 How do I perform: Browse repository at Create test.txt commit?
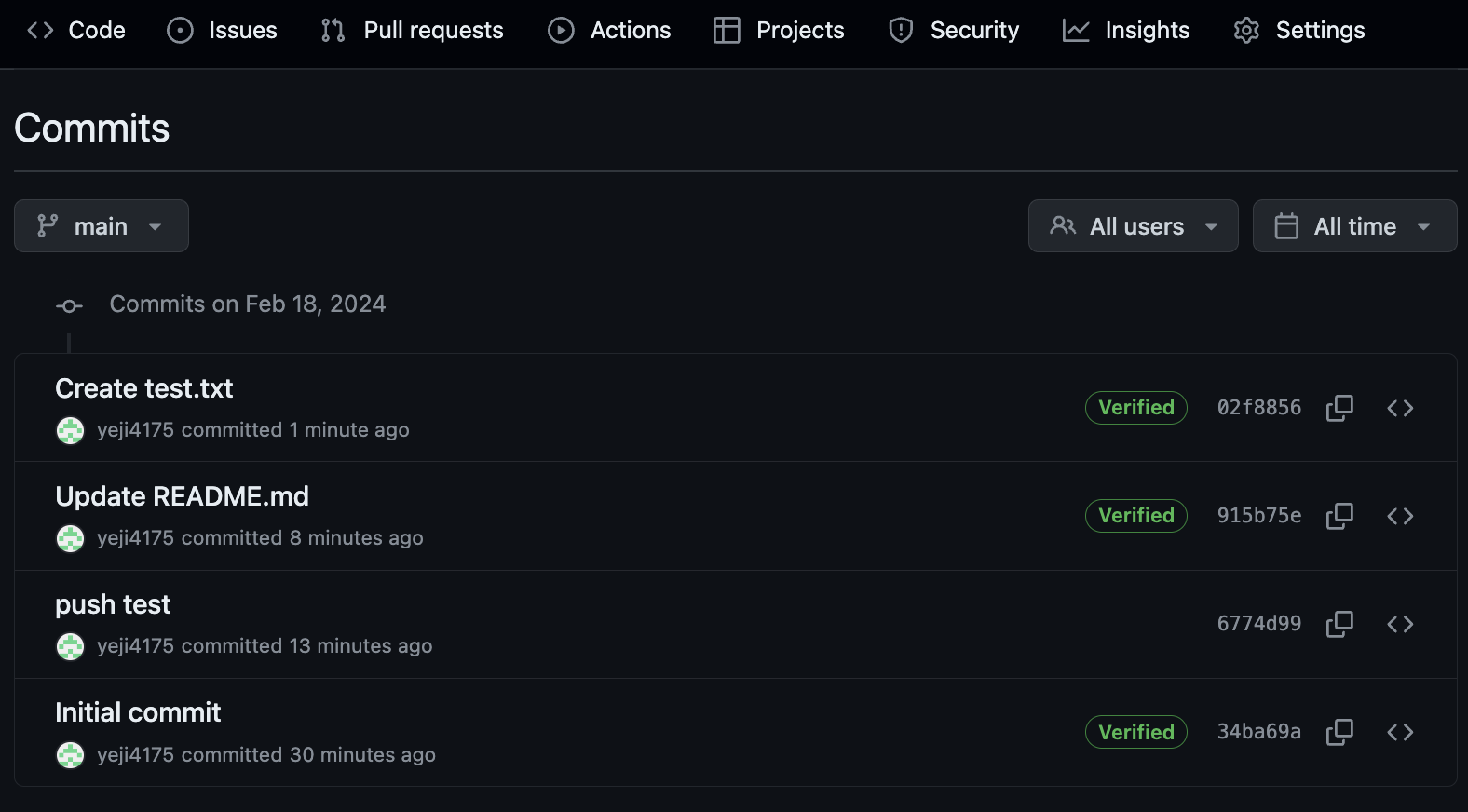click(x=1400, y=408)
